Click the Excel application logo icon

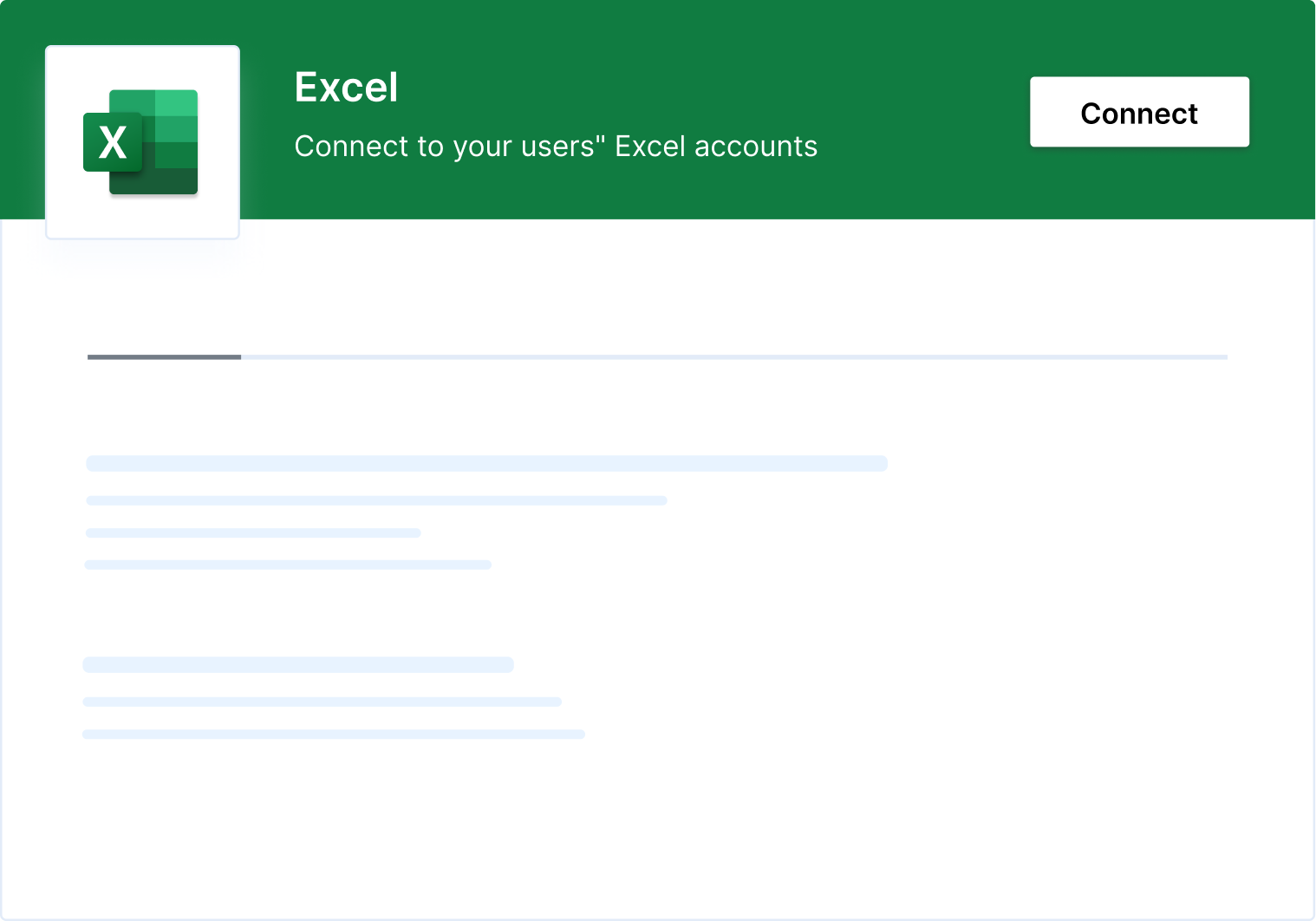(x=141, y=141)
